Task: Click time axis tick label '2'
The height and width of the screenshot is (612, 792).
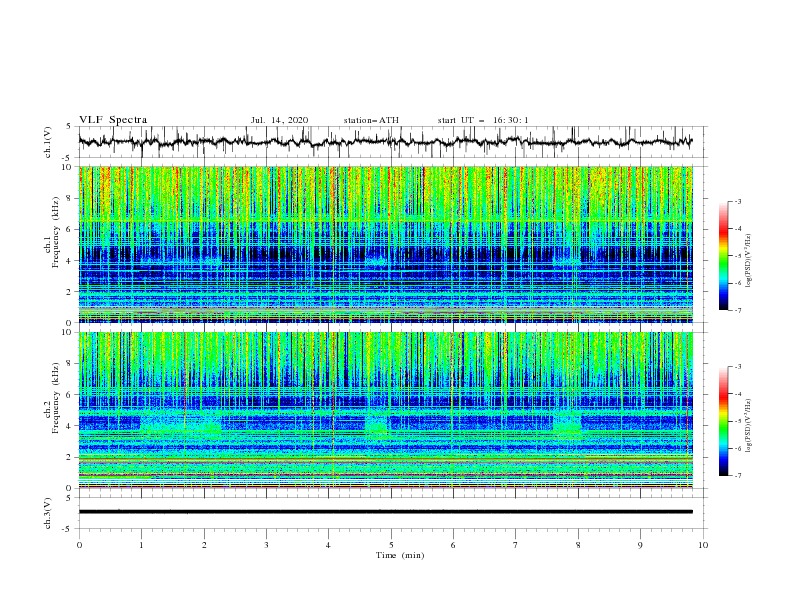Action: [x=204, y=545]
